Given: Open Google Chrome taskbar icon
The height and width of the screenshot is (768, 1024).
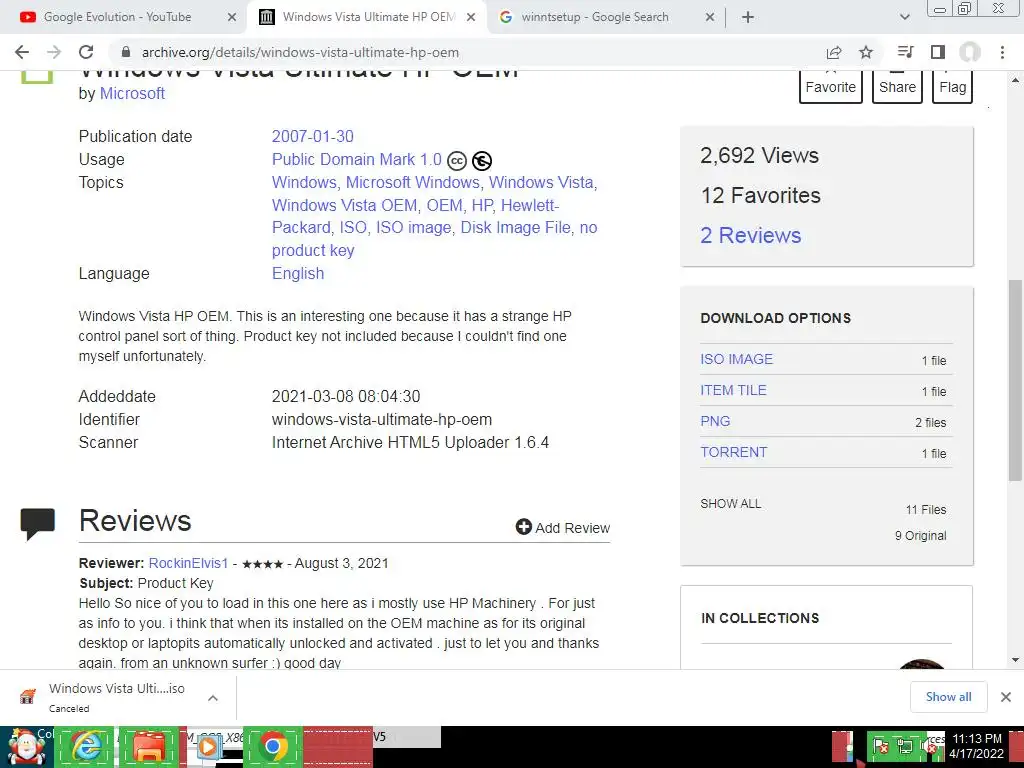Looking at the screenshot, I should pos(273,747).
